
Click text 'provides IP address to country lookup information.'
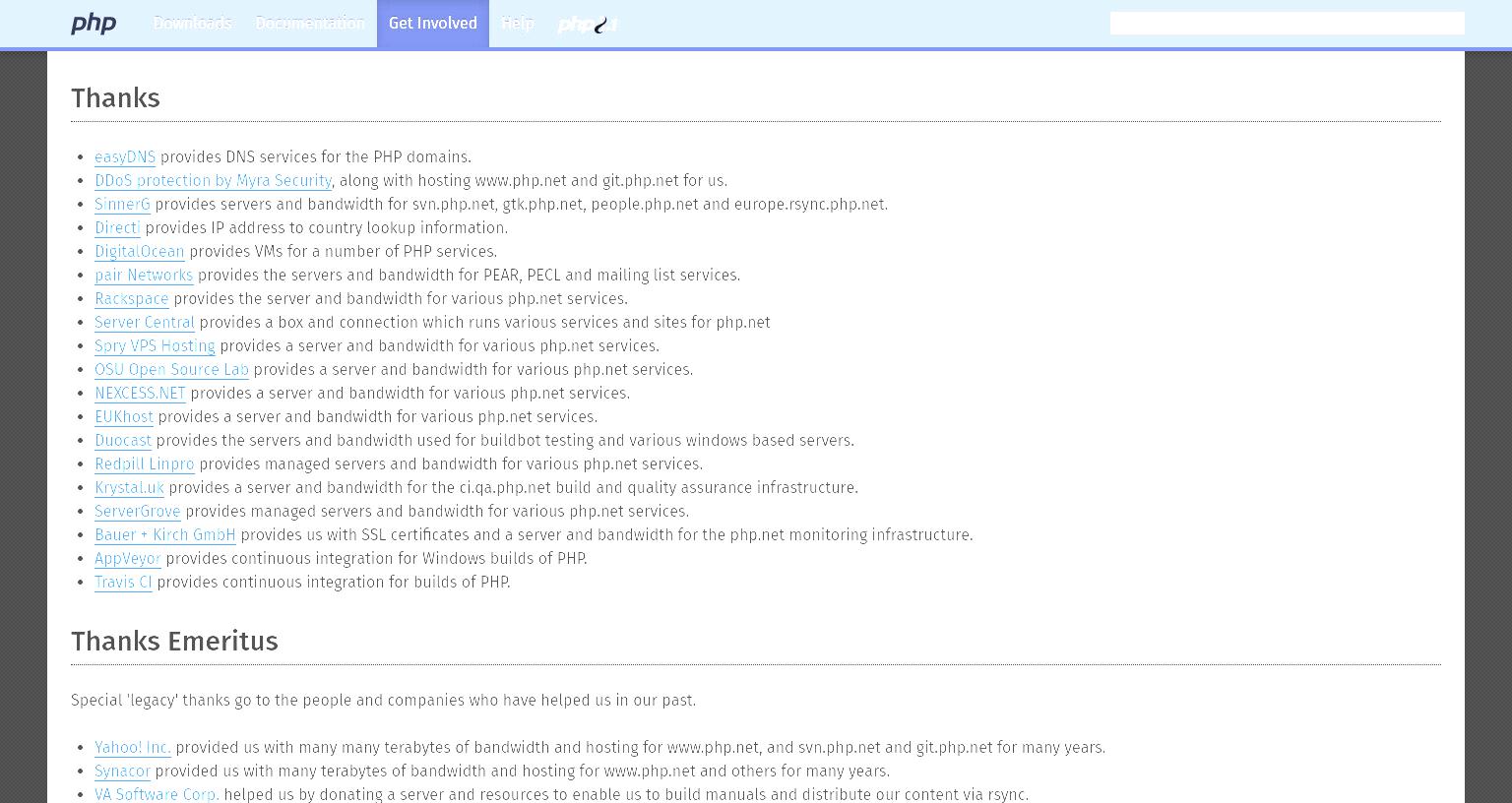click(327, 228)
